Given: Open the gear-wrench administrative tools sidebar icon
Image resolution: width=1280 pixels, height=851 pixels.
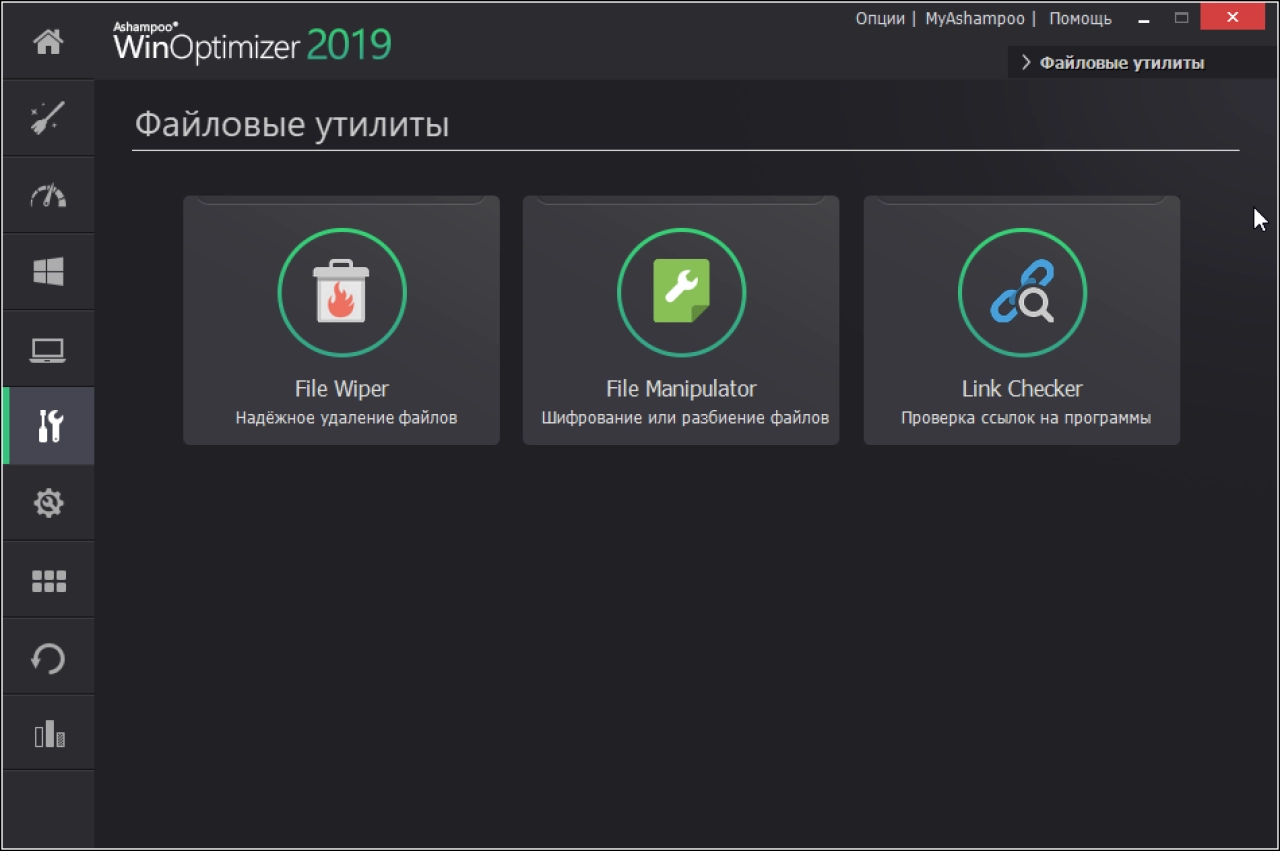Looking at the screenshot, I should tap(48, 503).
